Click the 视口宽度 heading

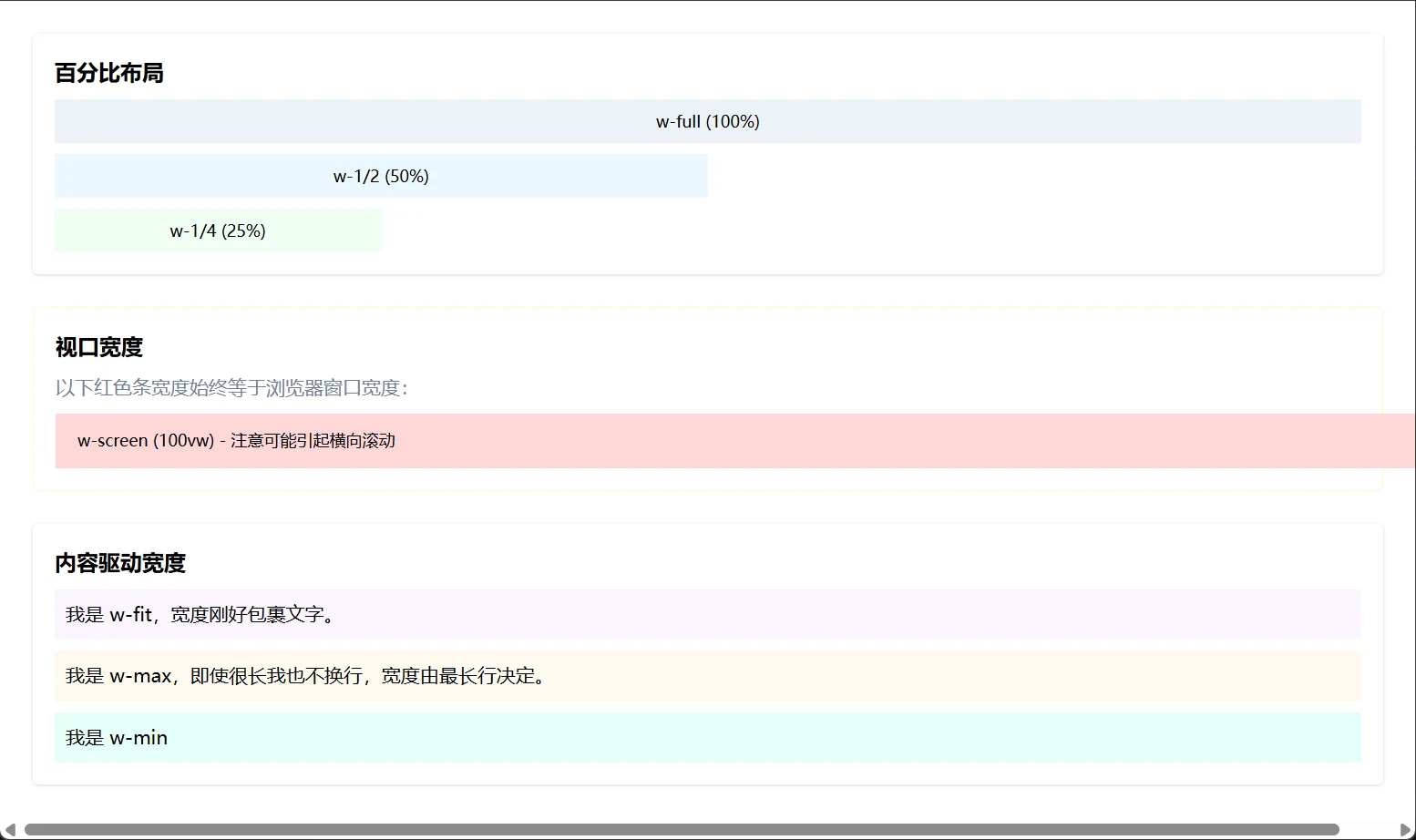[99, 347]
